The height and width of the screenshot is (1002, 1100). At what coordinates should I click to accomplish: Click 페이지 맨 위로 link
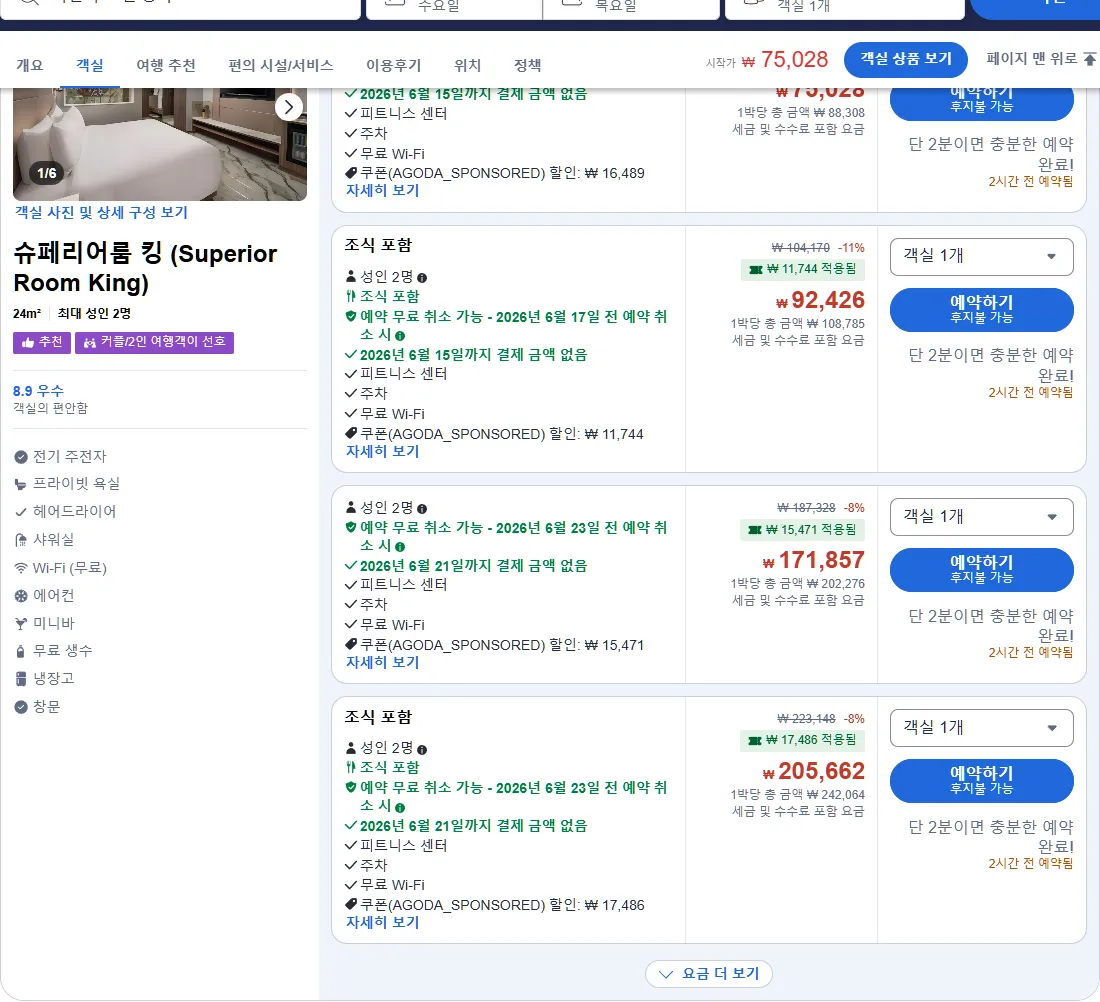pyautogui.click(x=1031, y=58)
